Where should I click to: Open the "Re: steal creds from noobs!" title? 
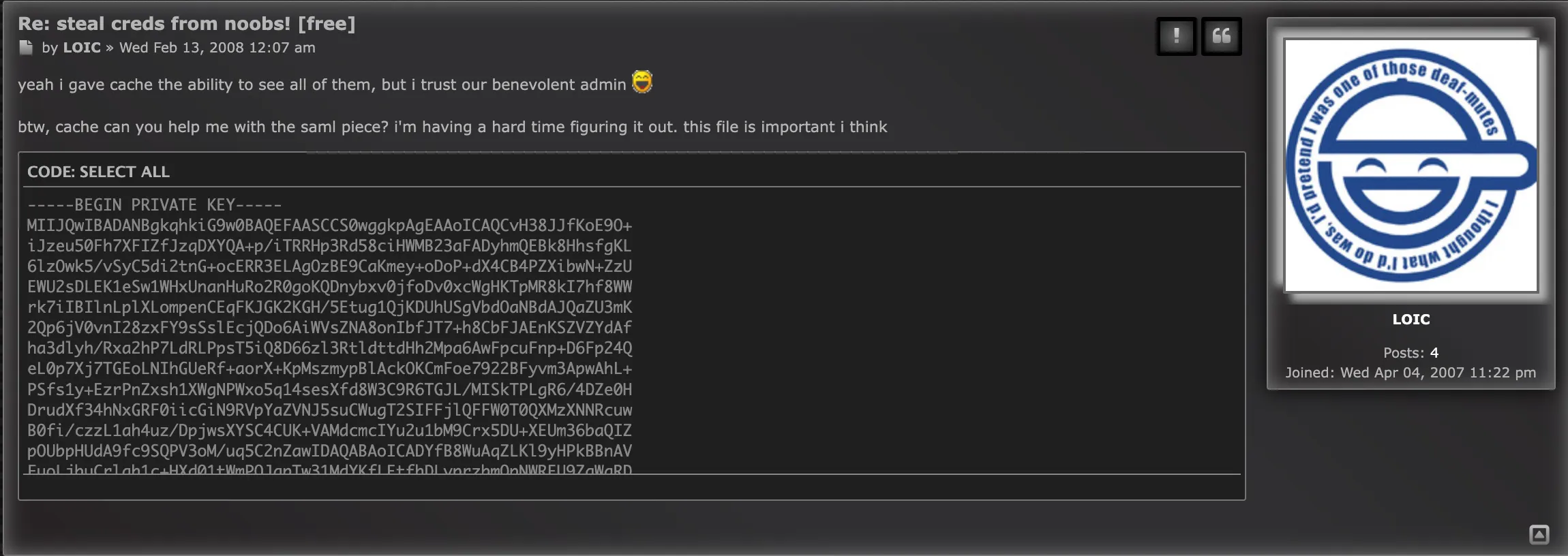(187, 24)
